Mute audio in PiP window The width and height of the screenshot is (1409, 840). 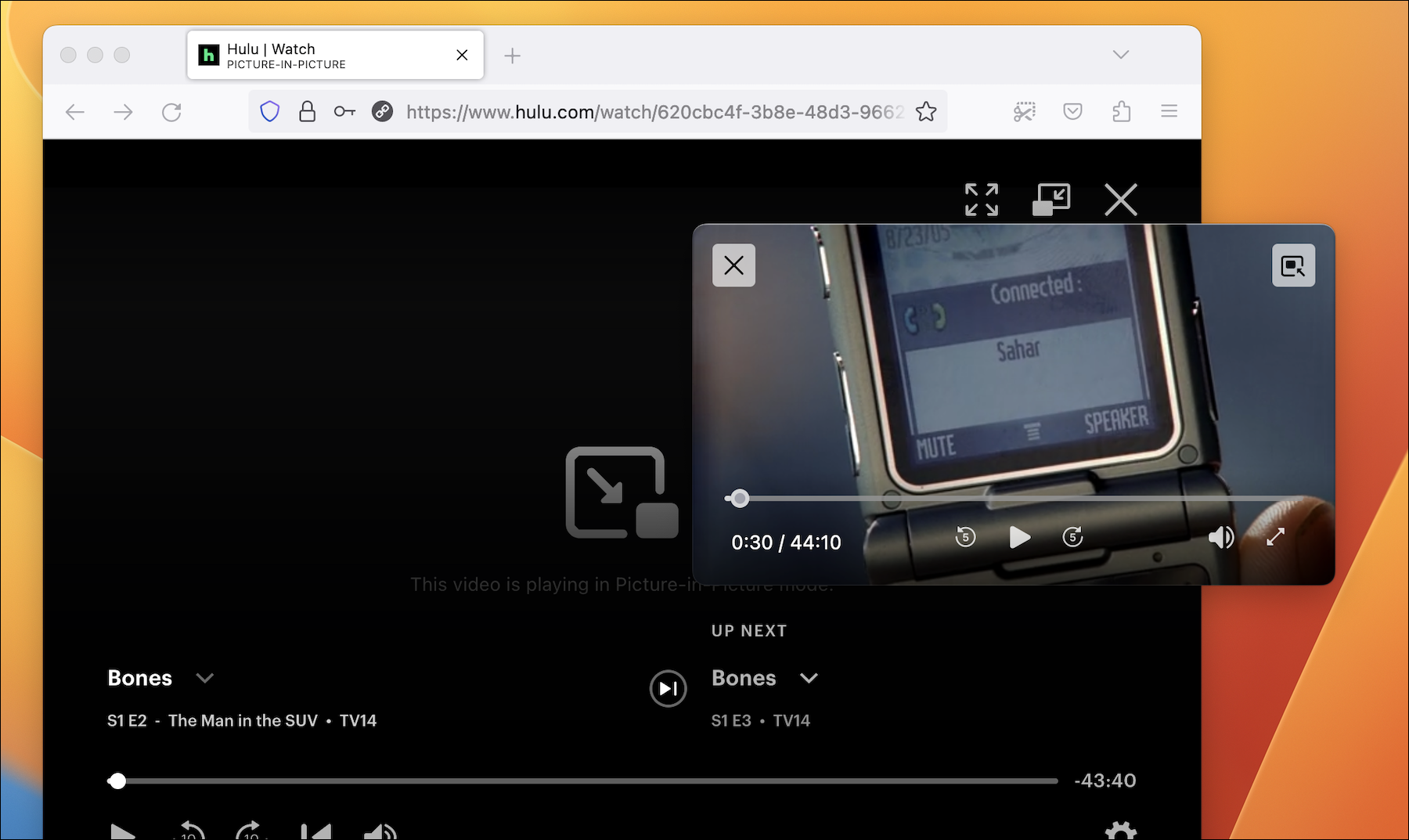(x=1221, y=537)
